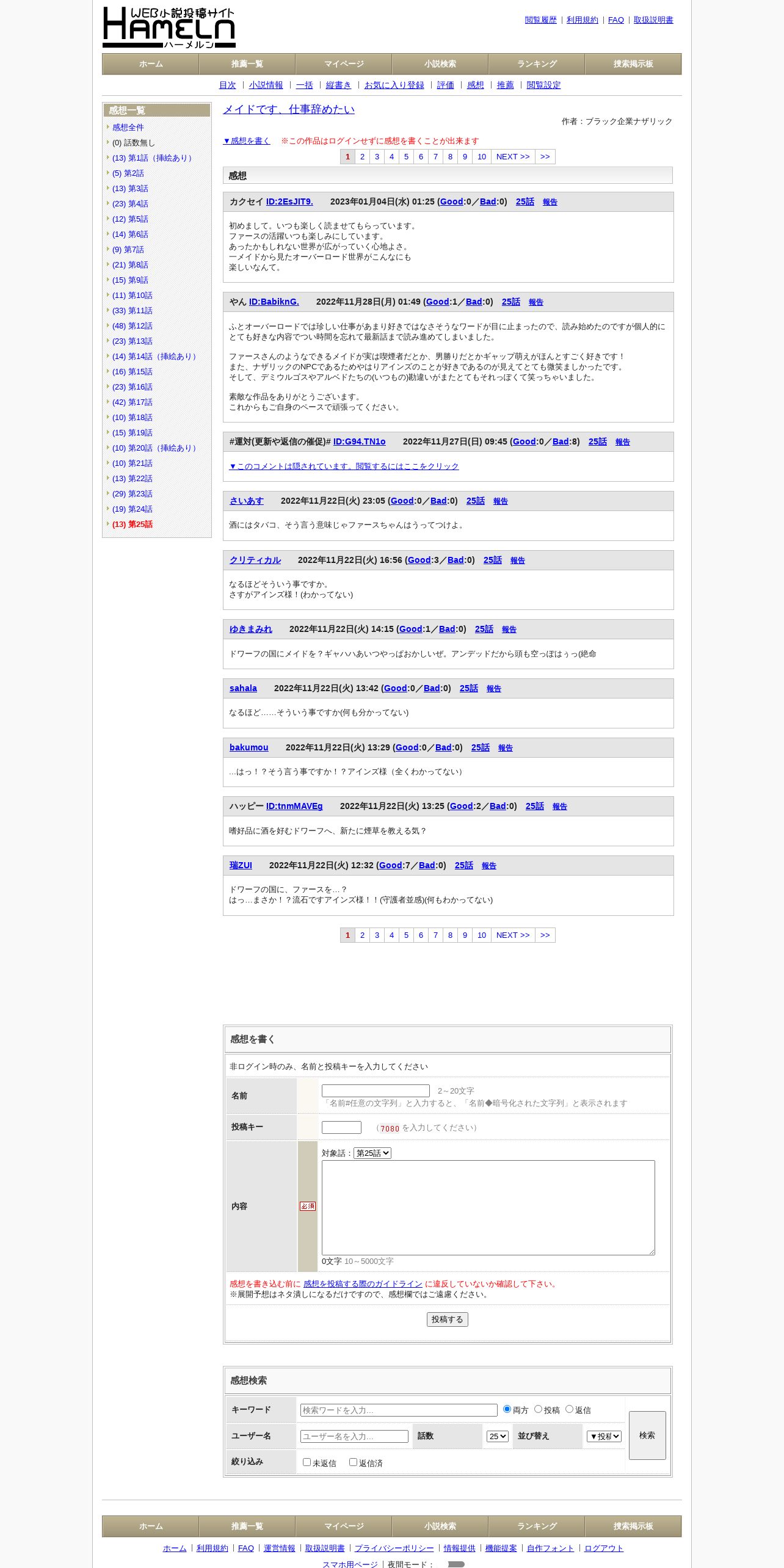Click into the 名前 input field
Viewport: 784px width, 1568px height.
click(376, 1091)
